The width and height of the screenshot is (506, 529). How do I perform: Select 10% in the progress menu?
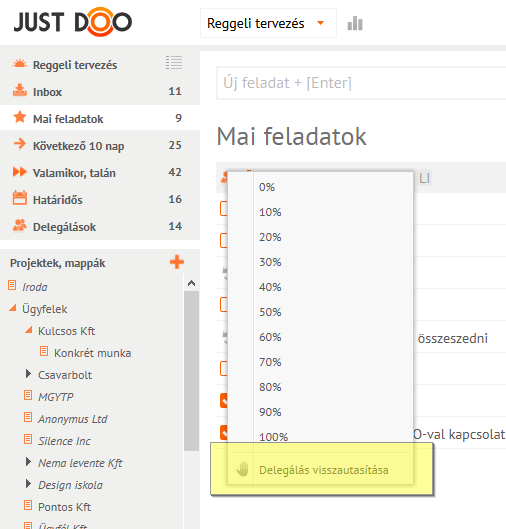(x=270, y=212)
